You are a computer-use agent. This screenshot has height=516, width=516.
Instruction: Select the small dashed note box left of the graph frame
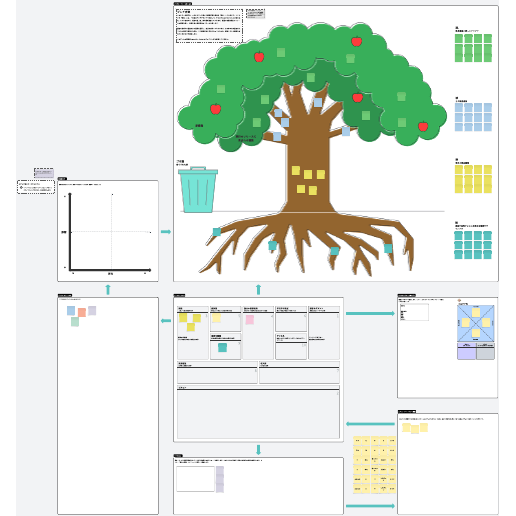click(36, 187)
